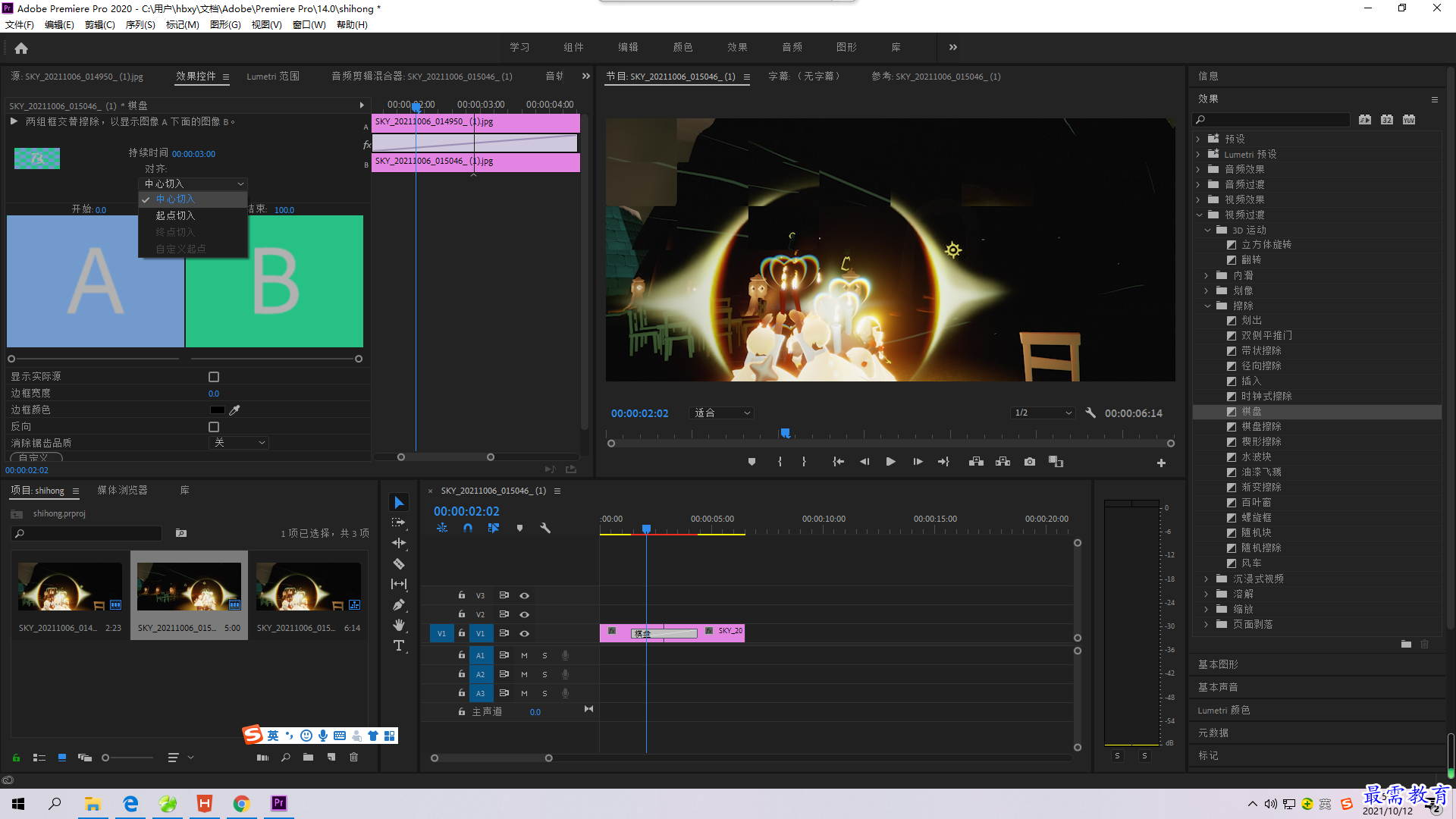Select the Ripple Edit tool
This screenshot has width=1456, height=819.
[399, 543]
